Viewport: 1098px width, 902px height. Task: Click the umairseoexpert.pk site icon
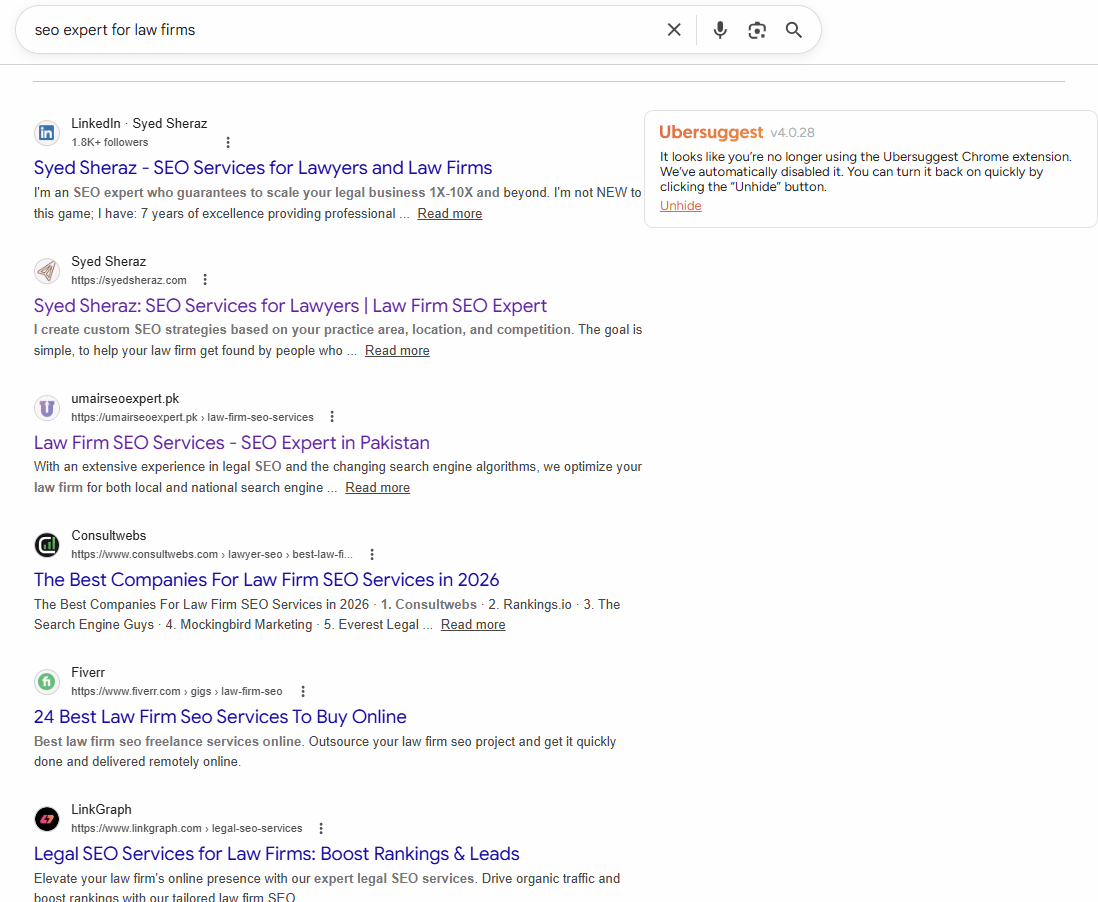click(x=46, y=407)
